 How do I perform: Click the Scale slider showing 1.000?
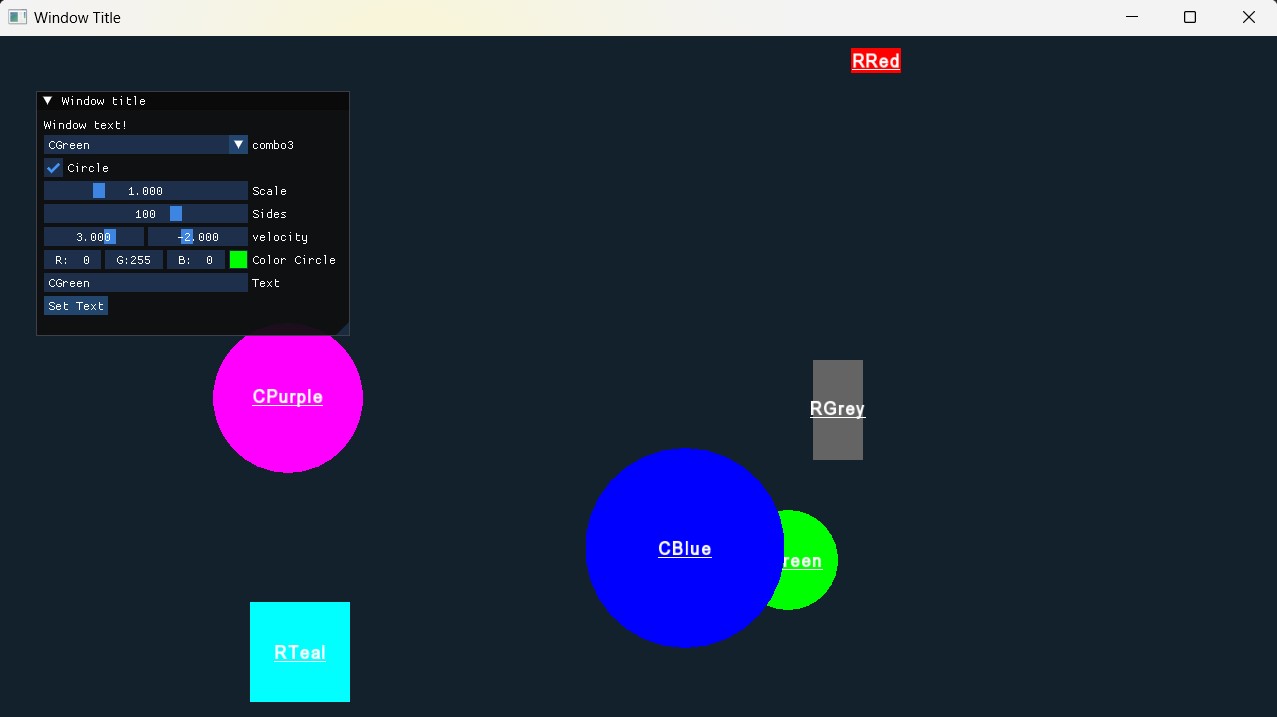[146, 191]
